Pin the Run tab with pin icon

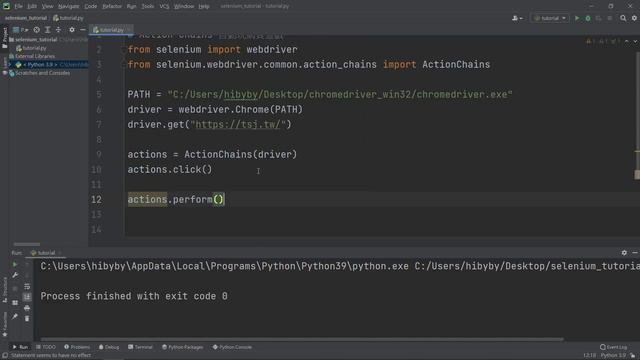pos(15,316)
